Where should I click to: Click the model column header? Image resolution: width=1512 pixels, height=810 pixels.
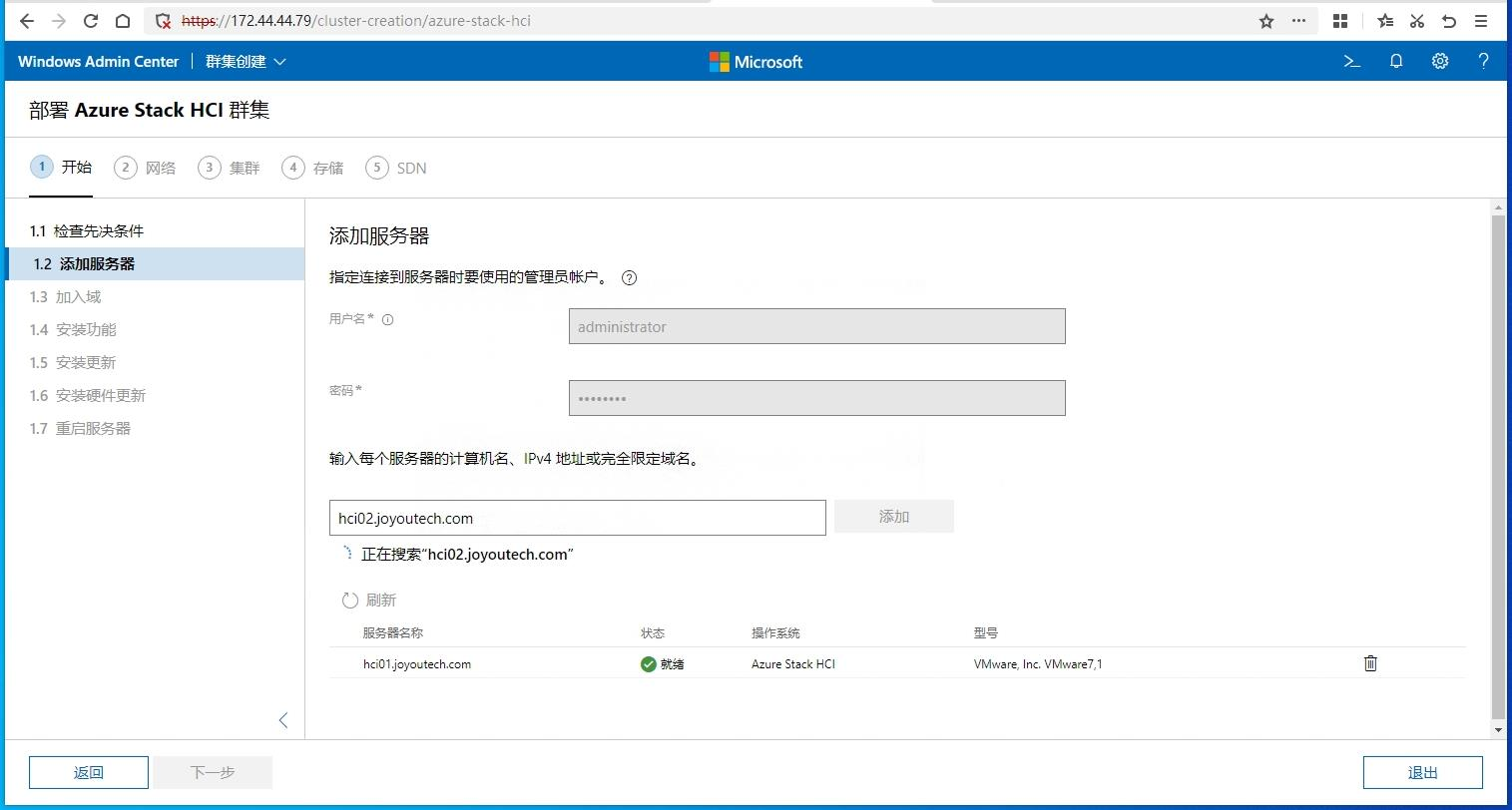985,633
